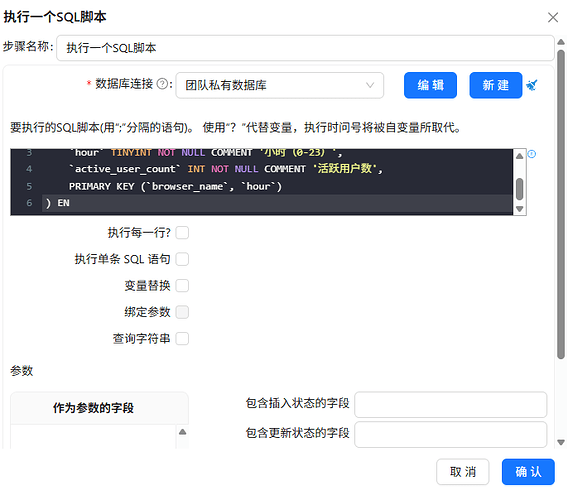Image resolution: width=572 pixels, height=500 pixels.
Task: Click the 取消 button
Action: pyautogui.click(x=463, y=472)
